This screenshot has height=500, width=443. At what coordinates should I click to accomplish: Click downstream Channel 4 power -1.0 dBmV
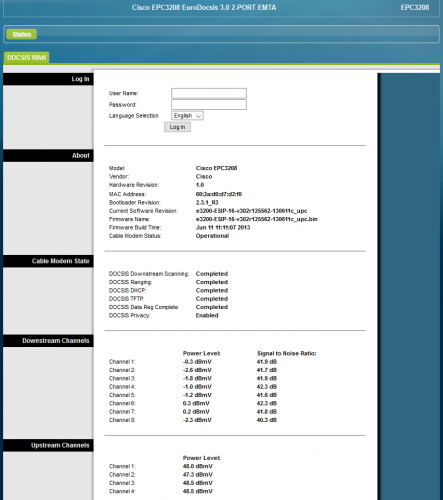pos(197,387)
